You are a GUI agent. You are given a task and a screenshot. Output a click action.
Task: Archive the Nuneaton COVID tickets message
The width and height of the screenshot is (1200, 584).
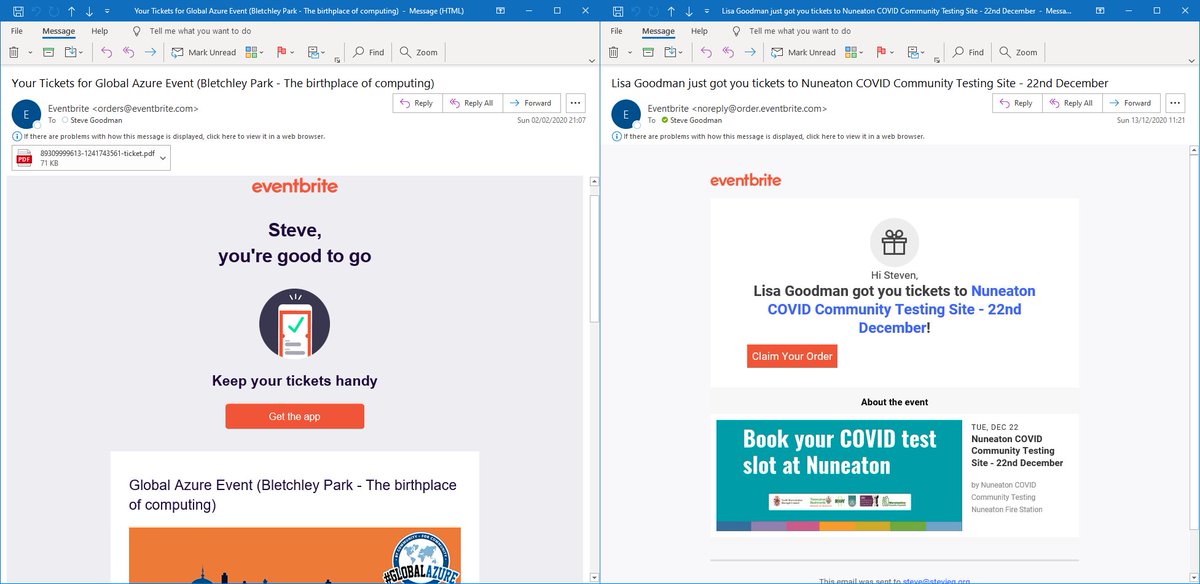(x=649, y=52)
